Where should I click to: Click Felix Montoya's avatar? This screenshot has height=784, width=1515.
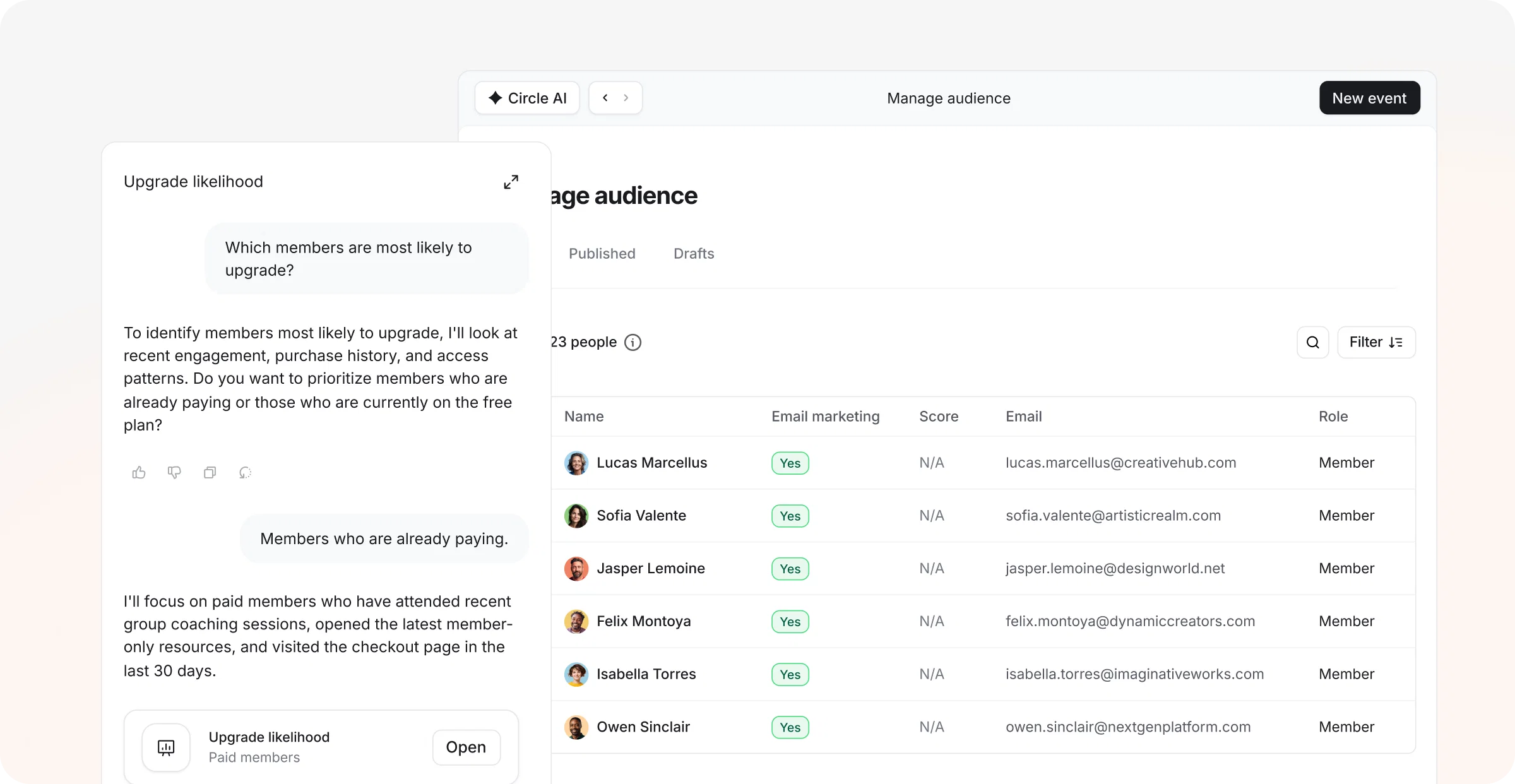coord(576,621)
